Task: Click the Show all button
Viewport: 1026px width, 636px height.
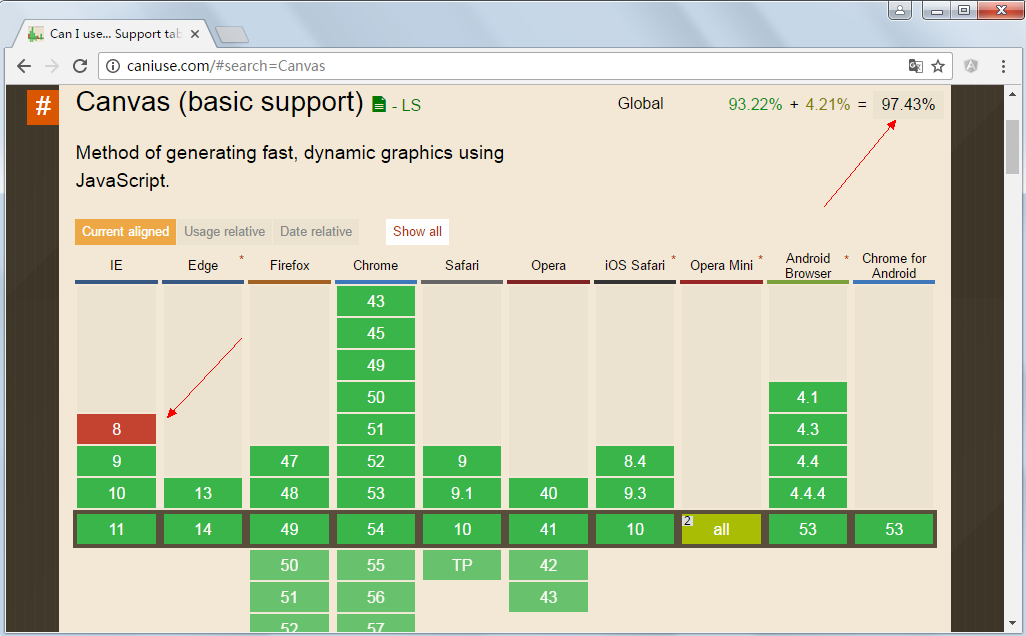Action: [x=417, y=232]
